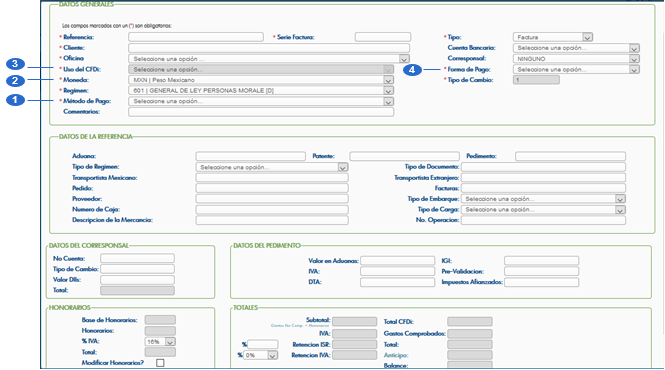Click the Honorarios Total field
Image resolution: width=665 pixels, height=370 pixels.
(x=160, y=352)
